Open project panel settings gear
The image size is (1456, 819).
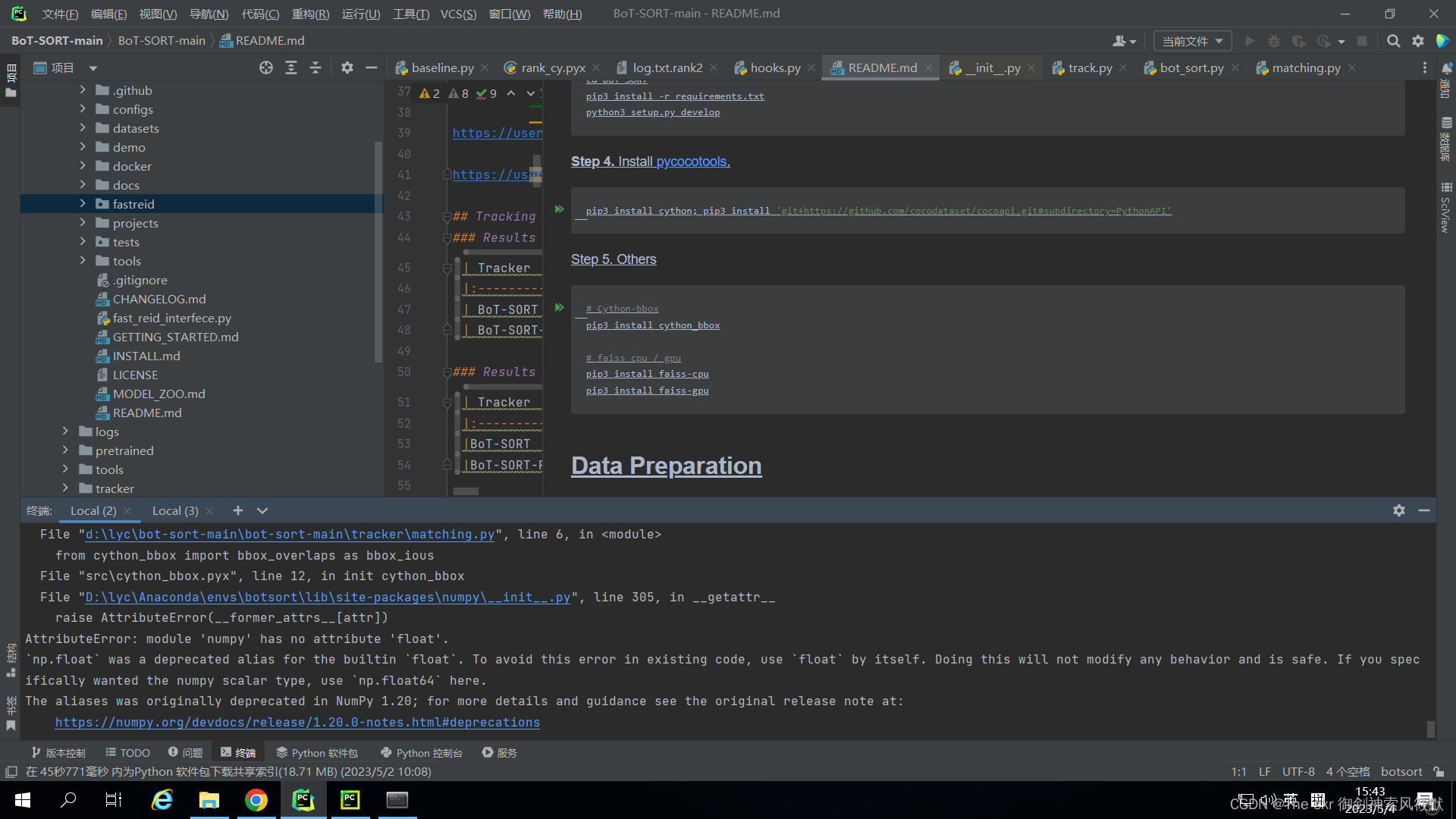click(x=347, y=68)
